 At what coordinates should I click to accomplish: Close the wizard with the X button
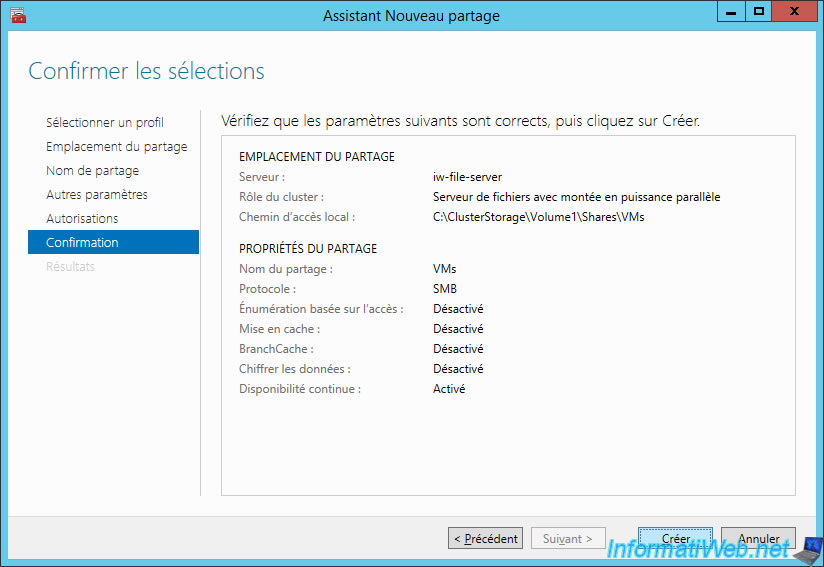tap(794, 12)
